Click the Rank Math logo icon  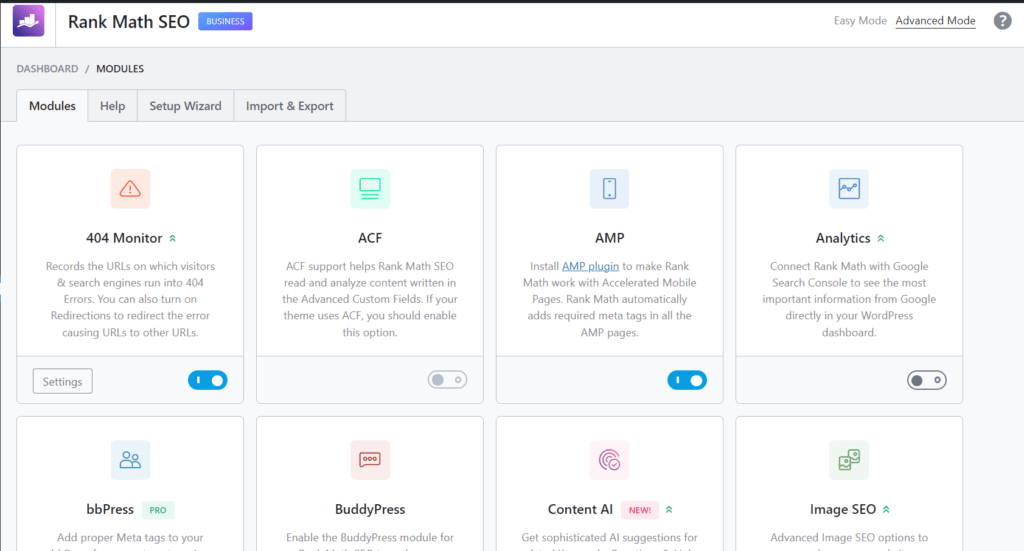click(28, 21)
